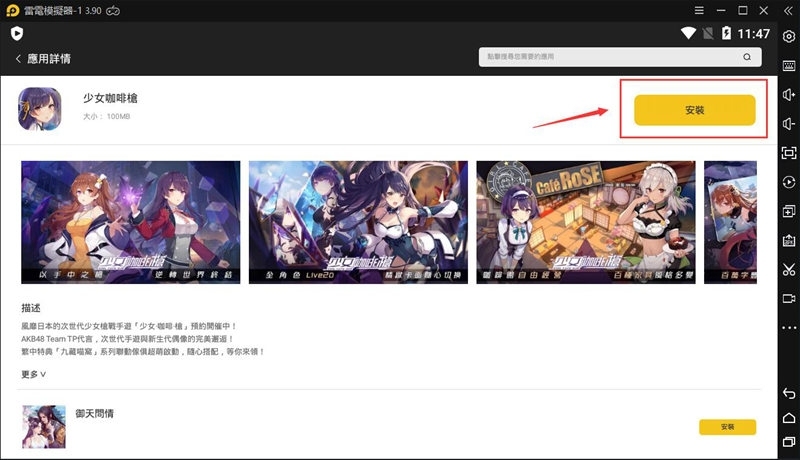
Task: Click gamepad icon in title bar
Action: (x=113, y=11)
